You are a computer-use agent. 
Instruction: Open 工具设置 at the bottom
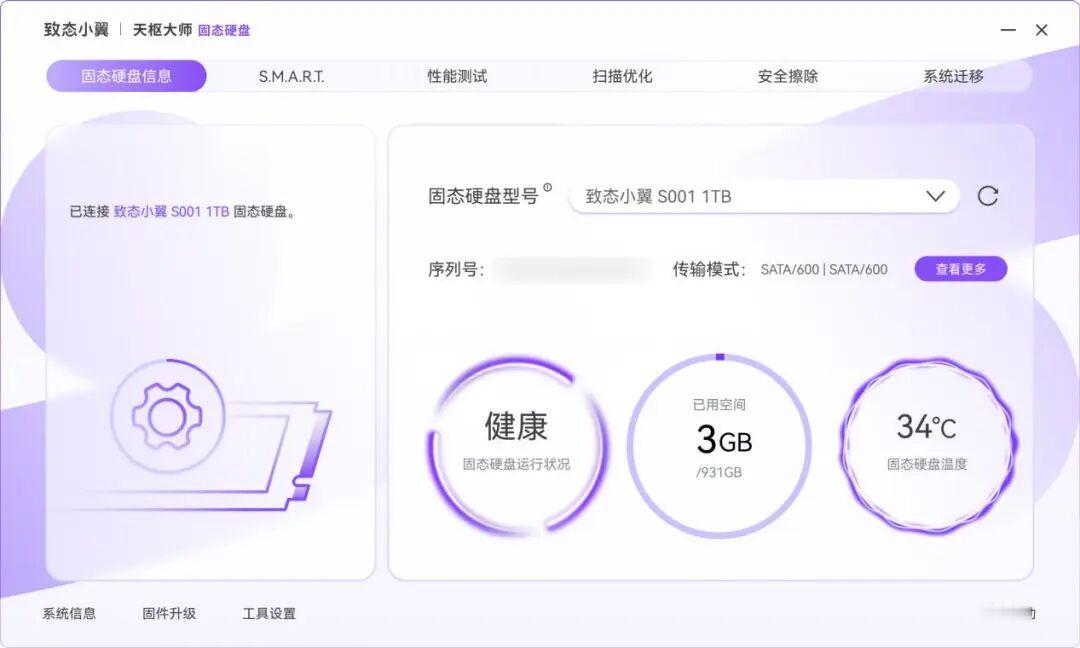click(x=269, y=613)
